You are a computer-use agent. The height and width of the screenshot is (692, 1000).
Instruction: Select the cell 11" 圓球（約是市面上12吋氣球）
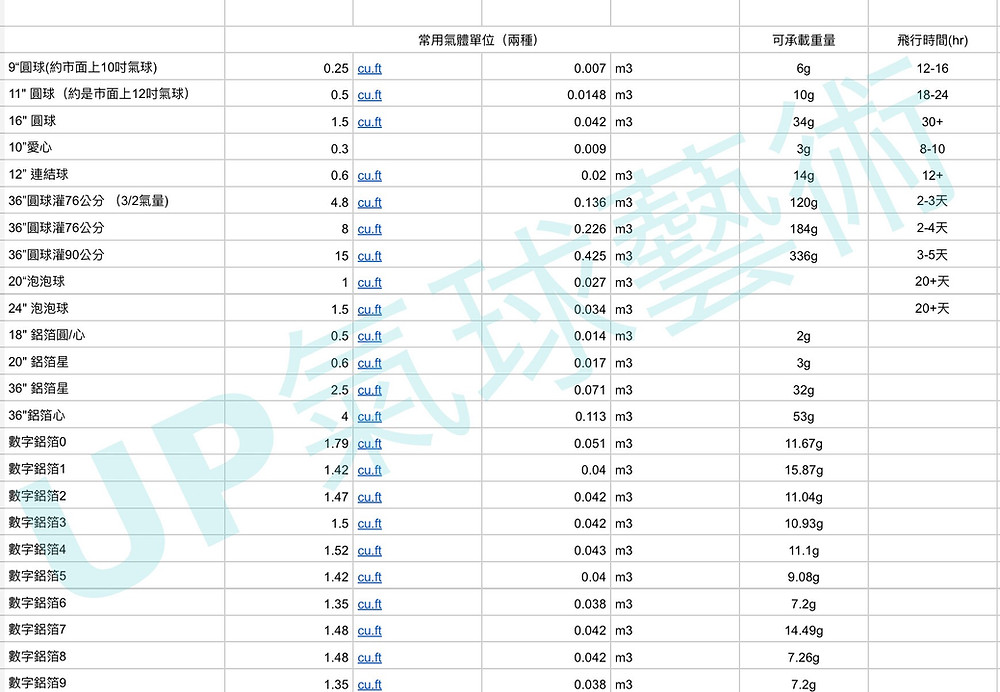tap(112, 93)
